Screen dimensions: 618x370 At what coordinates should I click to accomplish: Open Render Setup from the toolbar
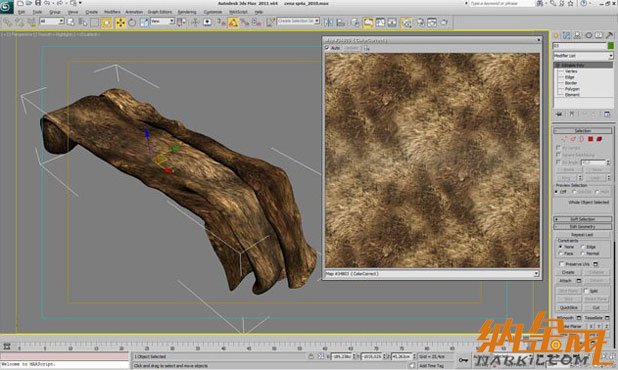[421, 22]
